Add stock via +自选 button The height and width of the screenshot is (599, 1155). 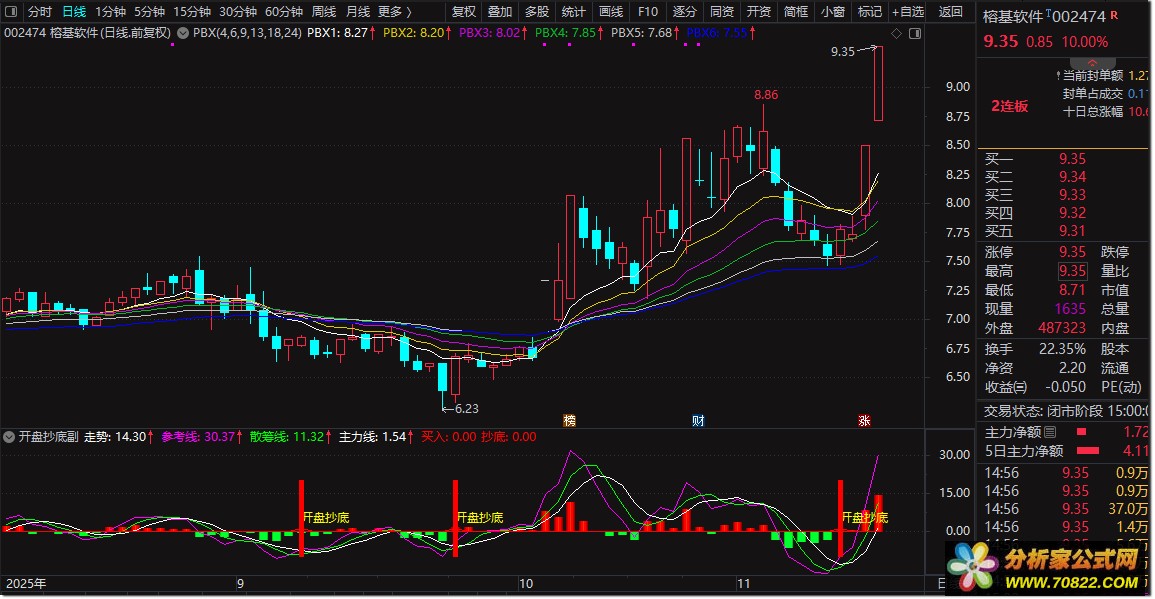908,12
